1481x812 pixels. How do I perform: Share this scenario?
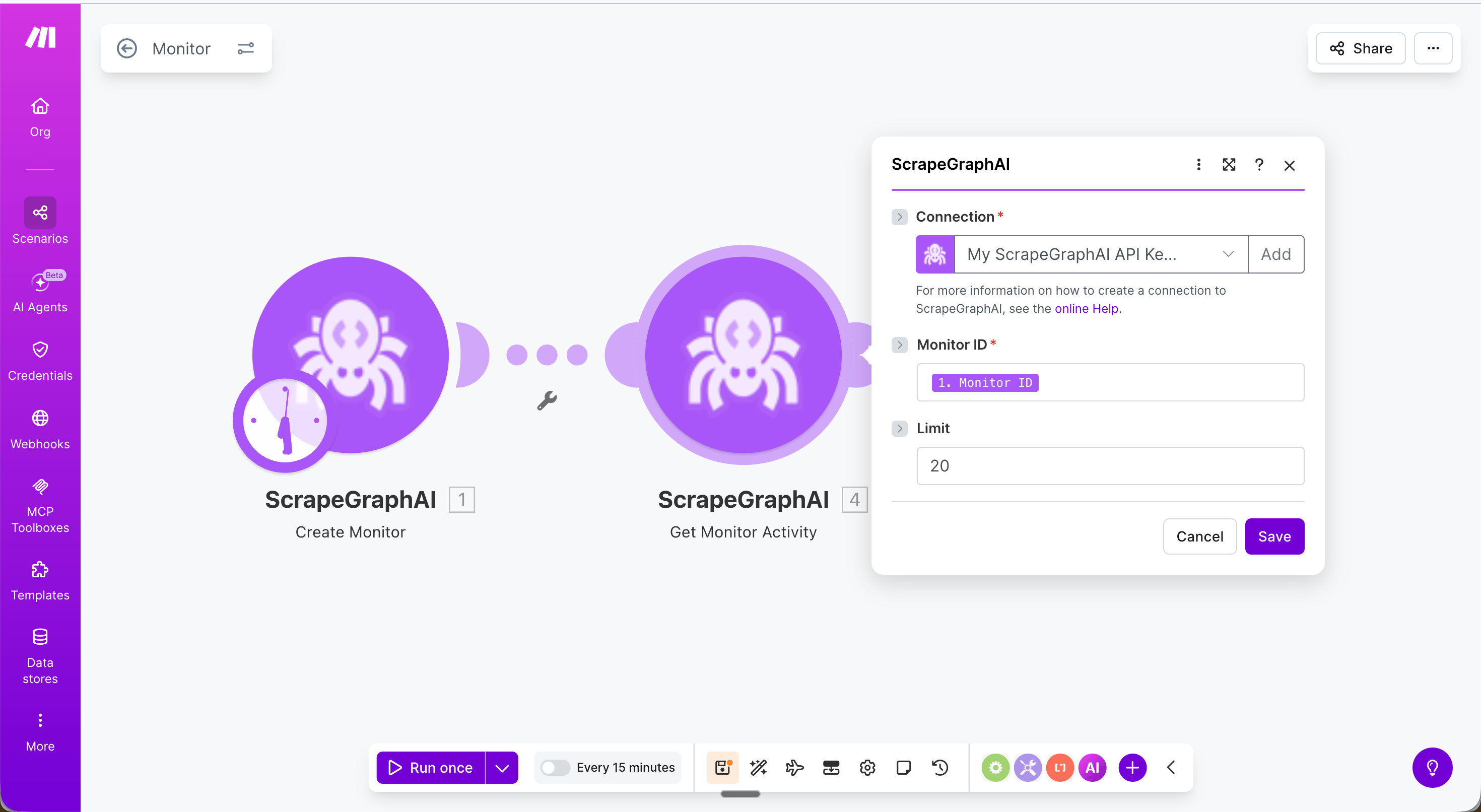[1360, 48]
